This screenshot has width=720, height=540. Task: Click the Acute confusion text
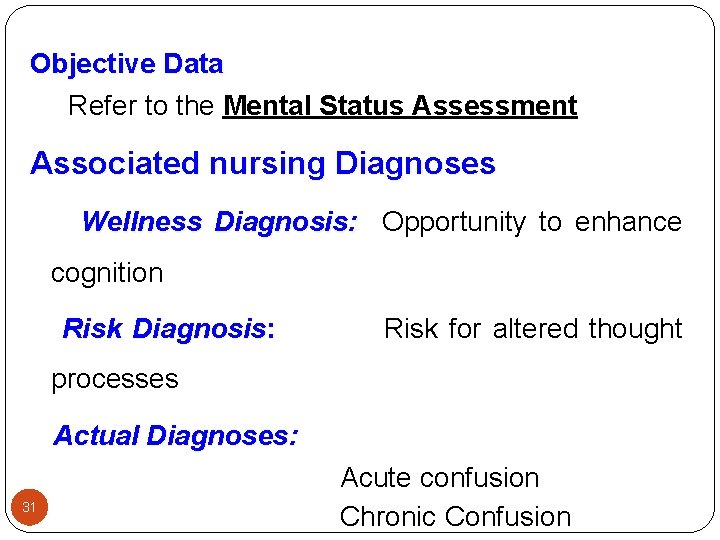coord(439,478)
